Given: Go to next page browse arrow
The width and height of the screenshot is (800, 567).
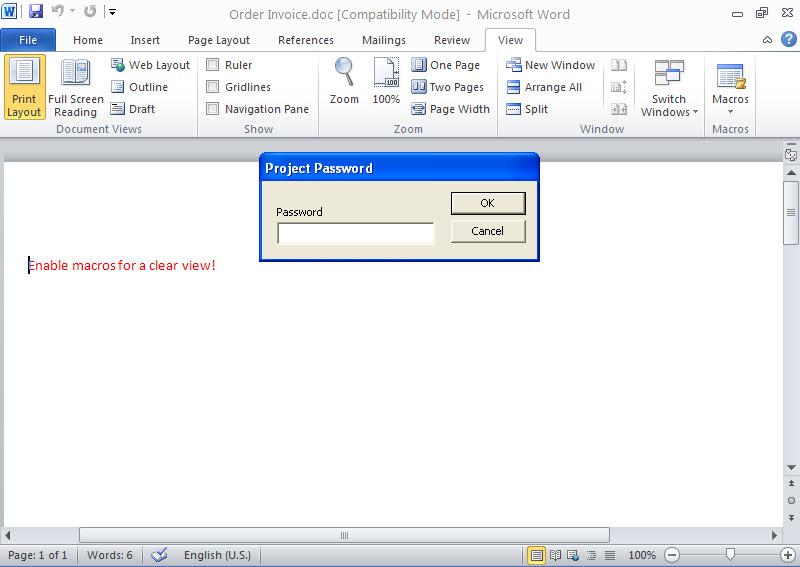Looking at the screenshot, I should [791, 517].
